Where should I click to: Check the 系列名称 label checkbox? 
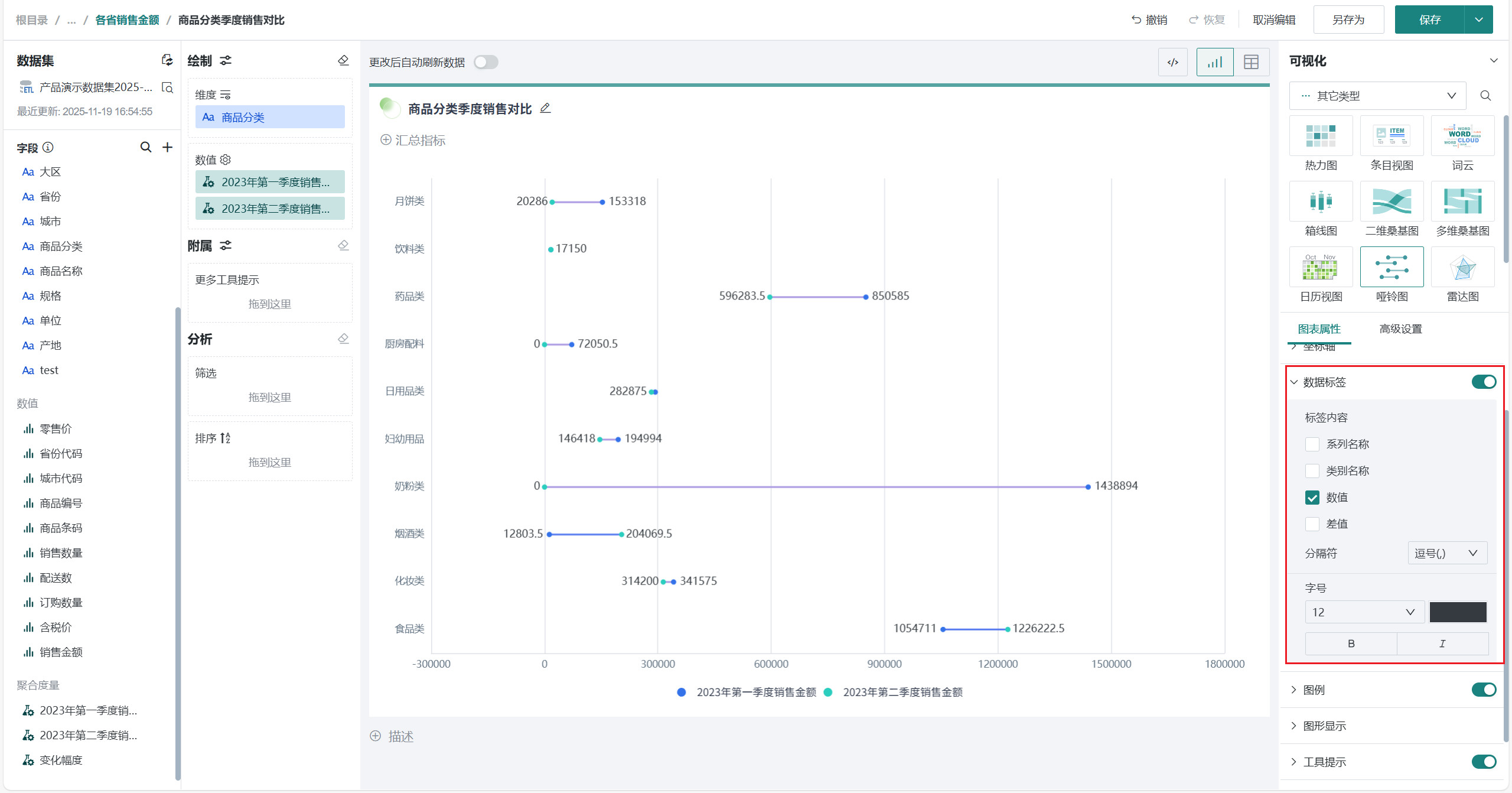(x=1312, y=444)
